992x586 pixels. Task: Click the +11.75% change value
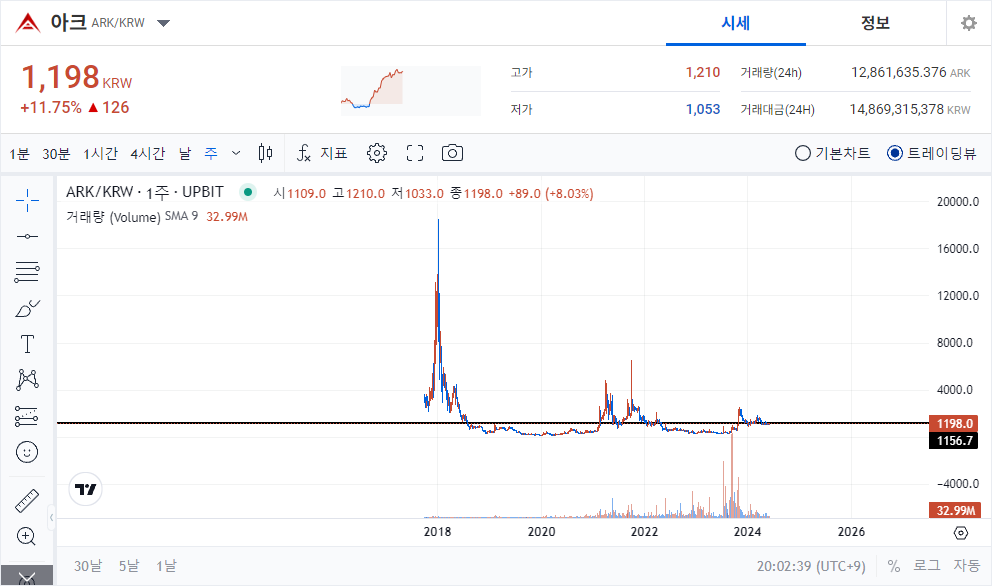point(51,108)
